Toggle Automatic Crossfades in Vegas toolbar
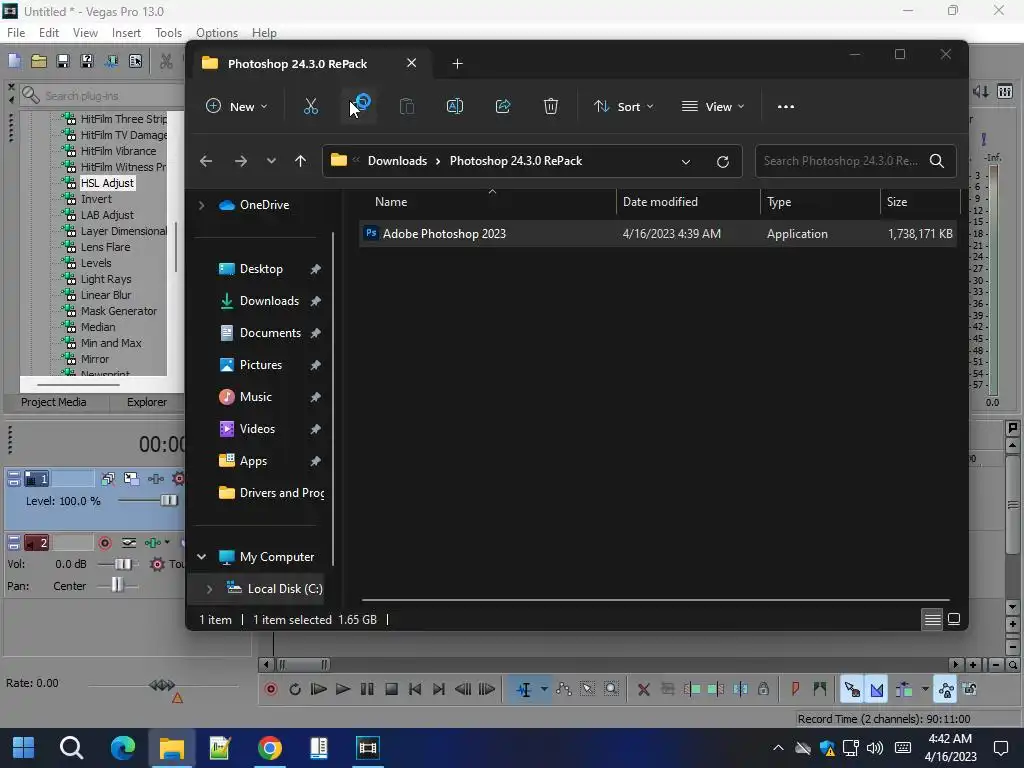The image size is (1024, 768). pos(877,689)
